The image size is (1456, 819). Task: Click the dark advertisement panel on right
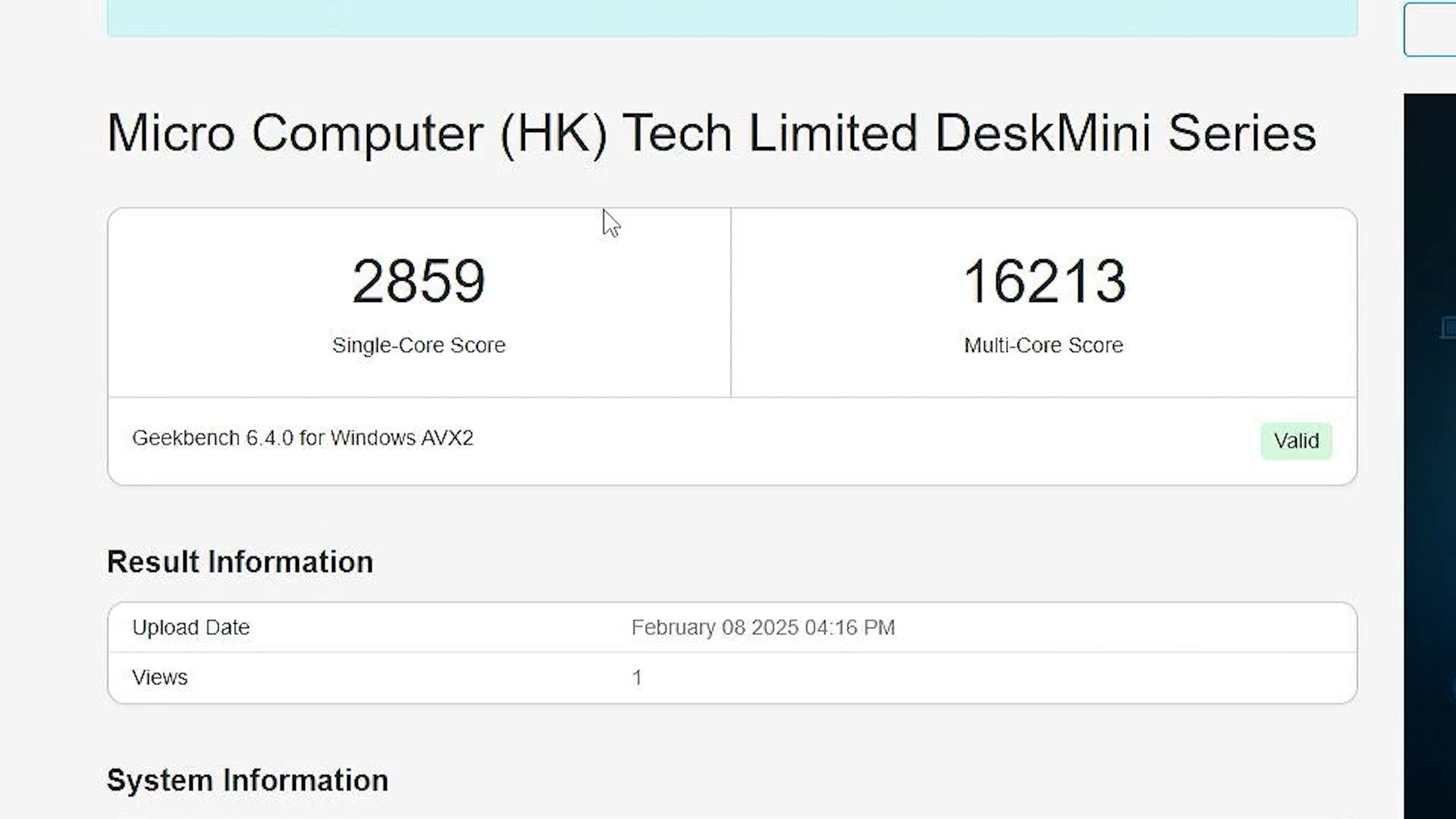tap(1430, 531)
